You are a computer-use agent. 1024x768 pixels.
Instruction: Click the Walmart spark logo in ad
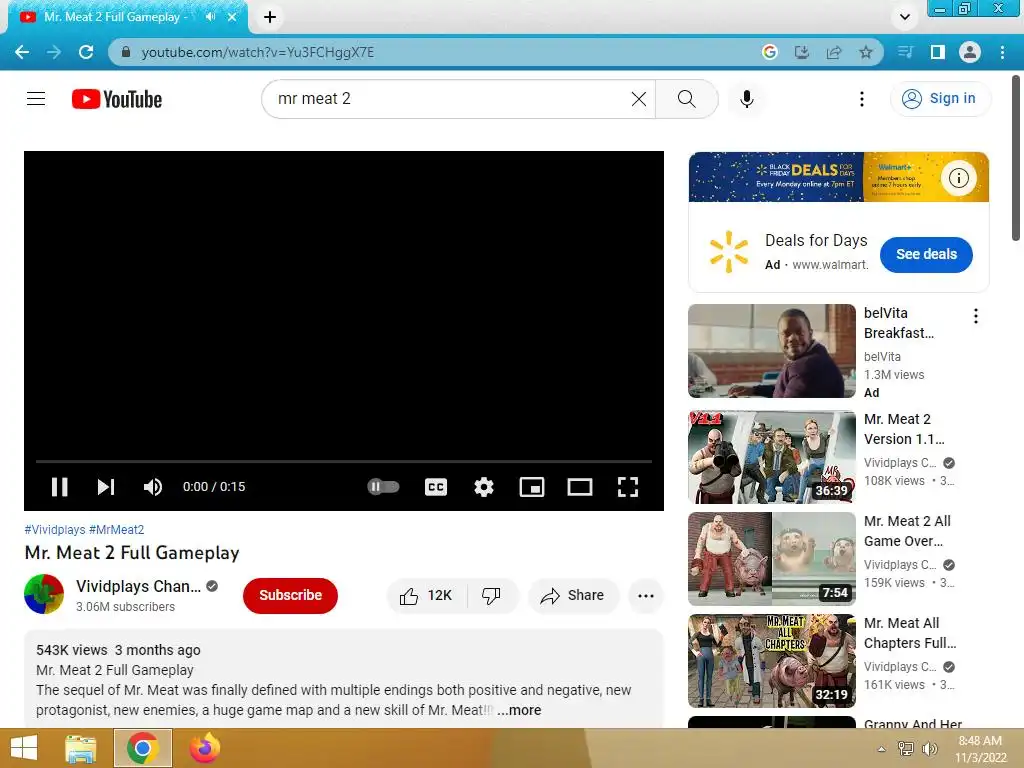729,251
